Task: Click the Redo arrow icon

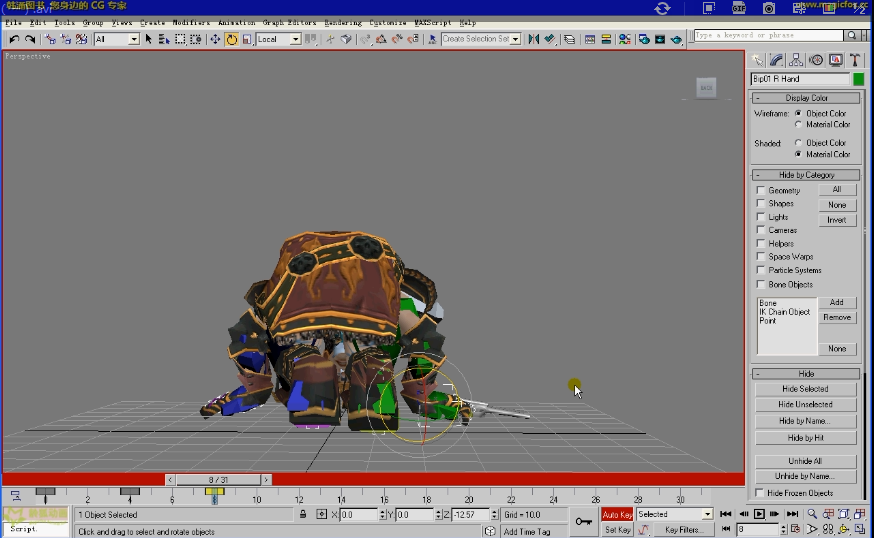Action: [30, 39]
